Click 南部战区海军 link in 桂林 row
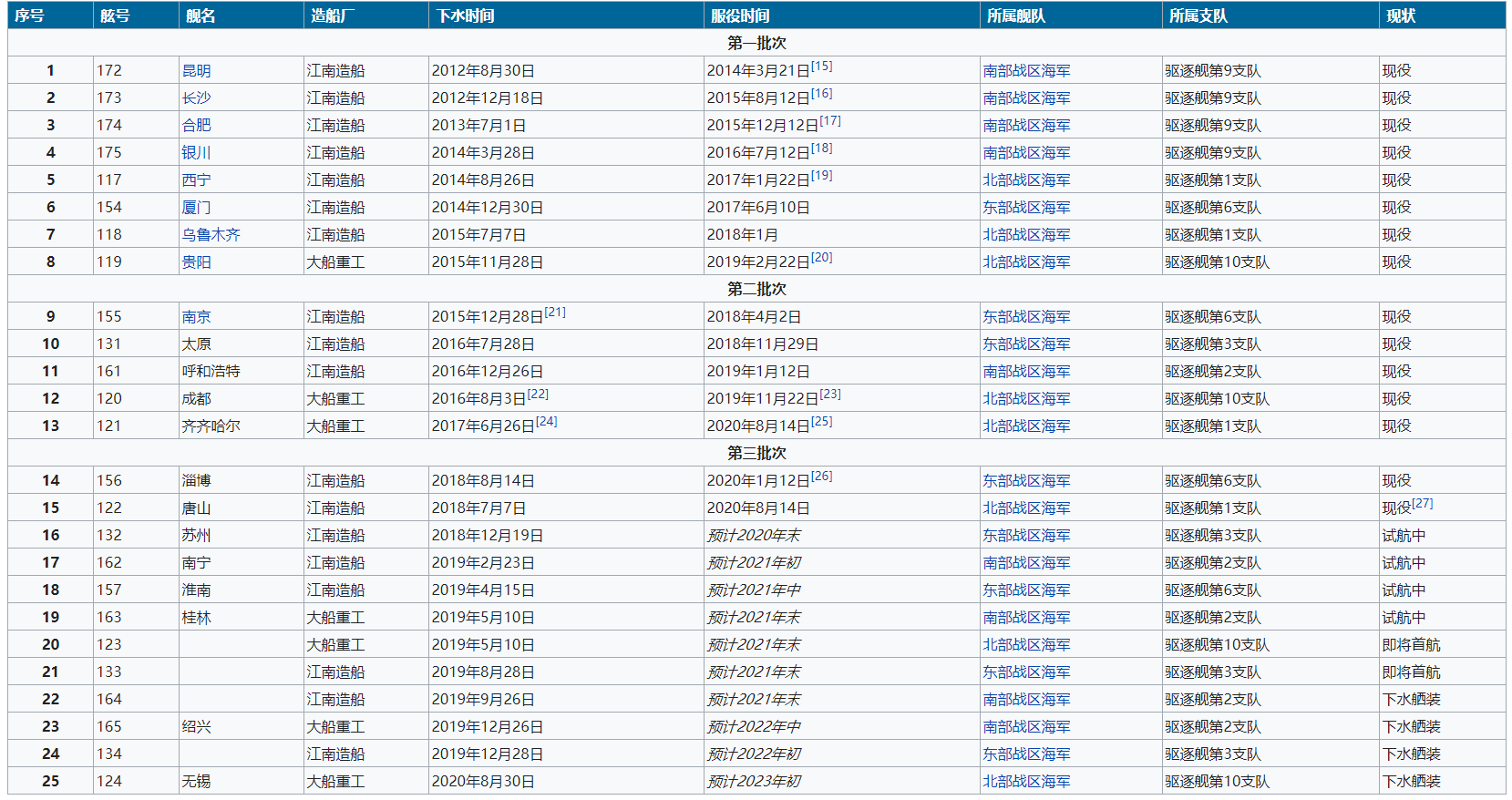The height and width of the screenshot is (800, 1512). [x=1026, y=618]
